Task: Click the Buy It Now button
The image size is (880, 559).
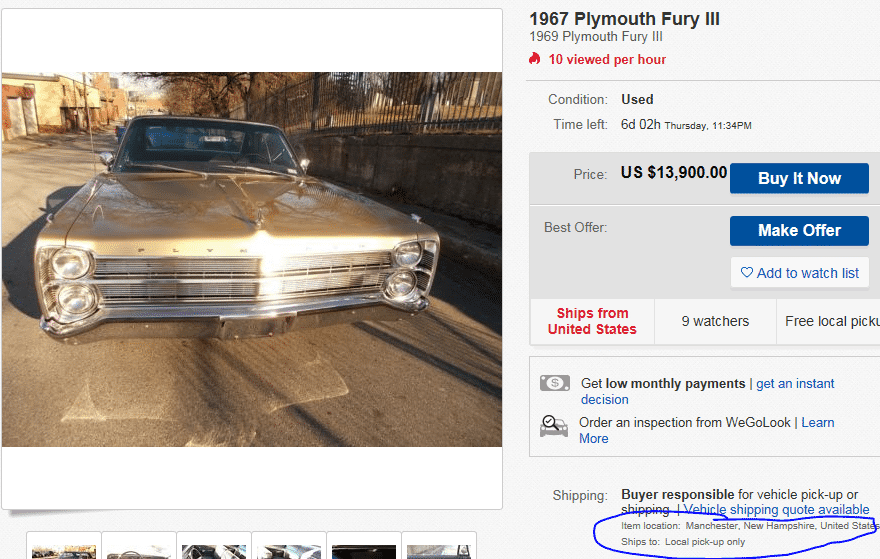Action: pos(799,178)
